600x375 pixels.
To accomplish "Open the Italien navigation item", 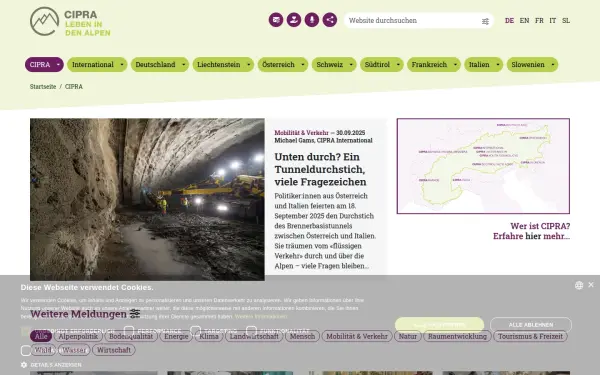I will [x=479, y=65].
